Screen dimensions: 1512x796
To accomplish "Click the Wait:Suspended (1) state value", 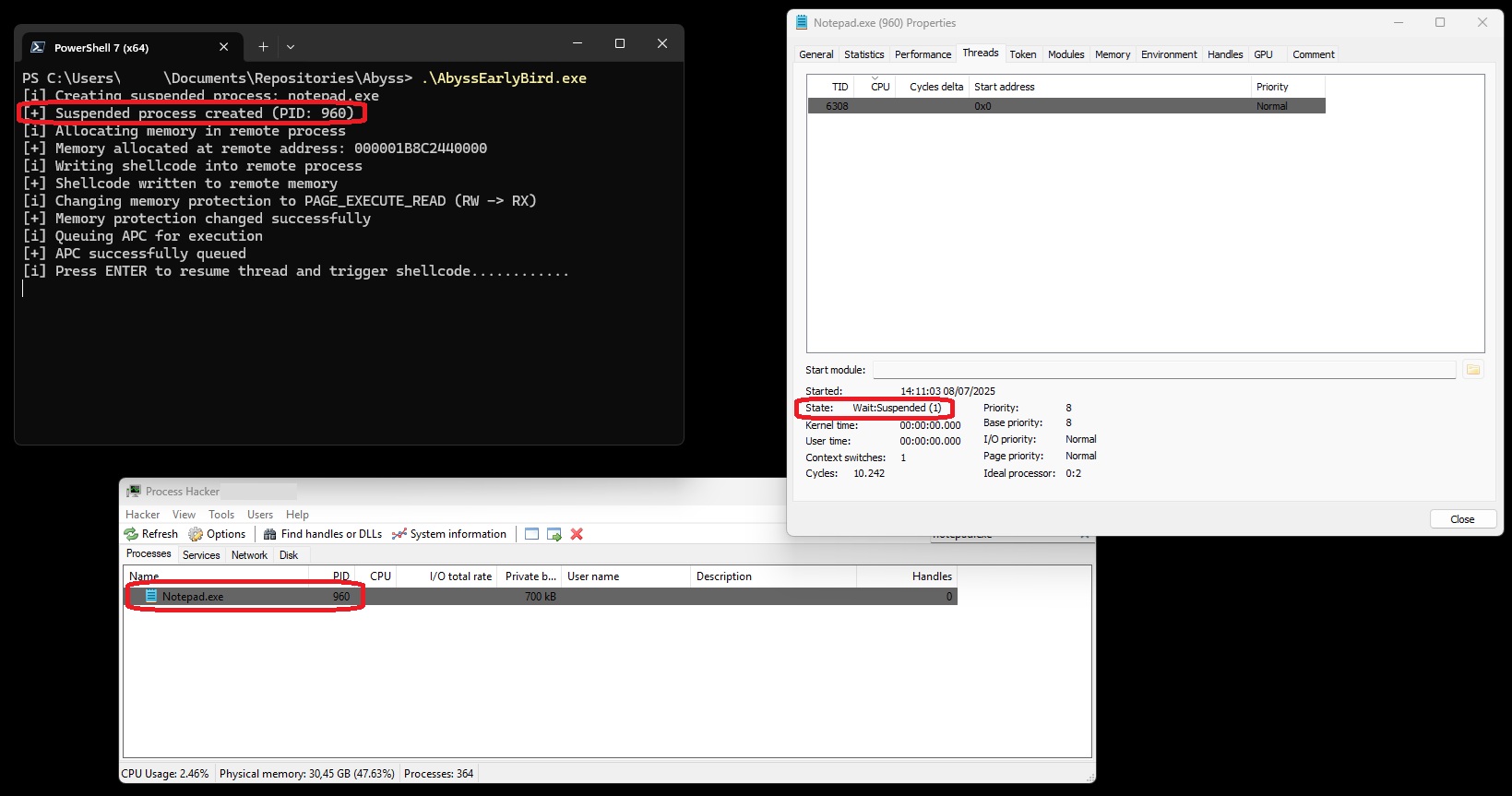I will tap(897, 408).
